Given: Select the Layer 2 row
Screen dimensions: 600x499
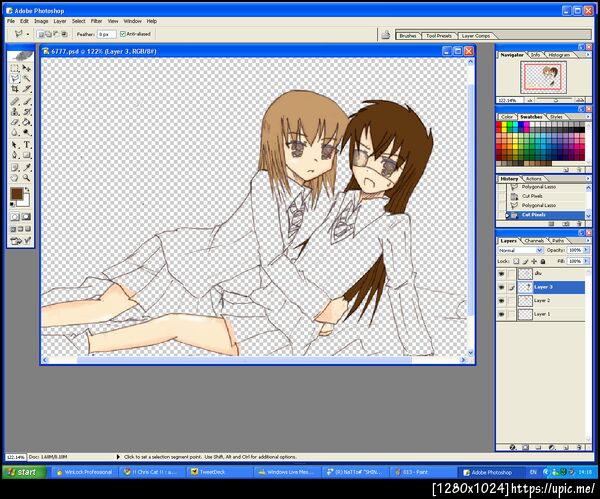Looking at the screenshot, I should (x=541, y=301).
